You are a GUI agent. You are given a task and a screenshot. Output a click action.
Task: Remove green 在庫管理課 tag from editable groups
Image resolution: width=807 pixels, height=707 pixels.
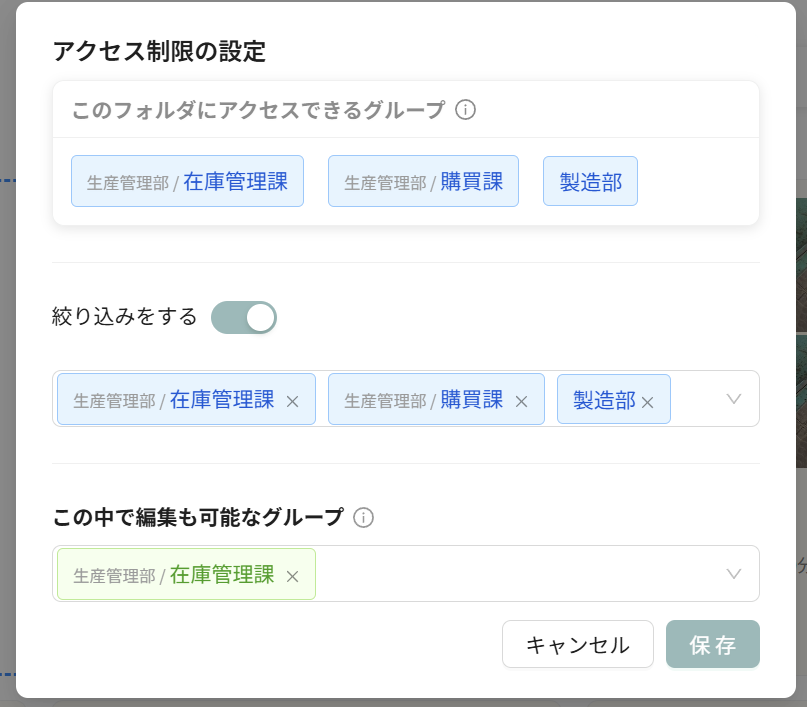(292, 576)
